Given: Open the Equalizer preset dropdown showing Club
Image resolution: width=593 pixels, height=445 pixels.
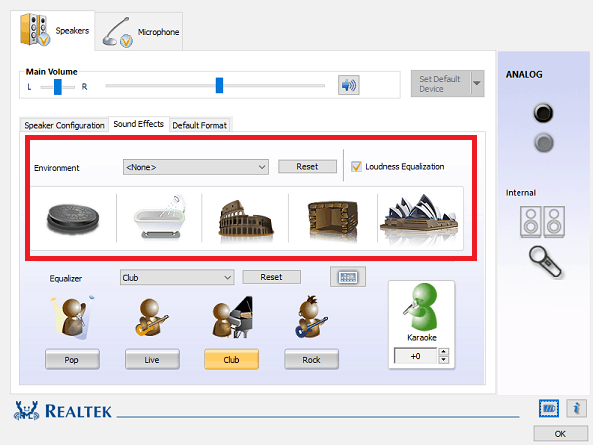Looking at the screenshot, I should [x=177, y=278].
